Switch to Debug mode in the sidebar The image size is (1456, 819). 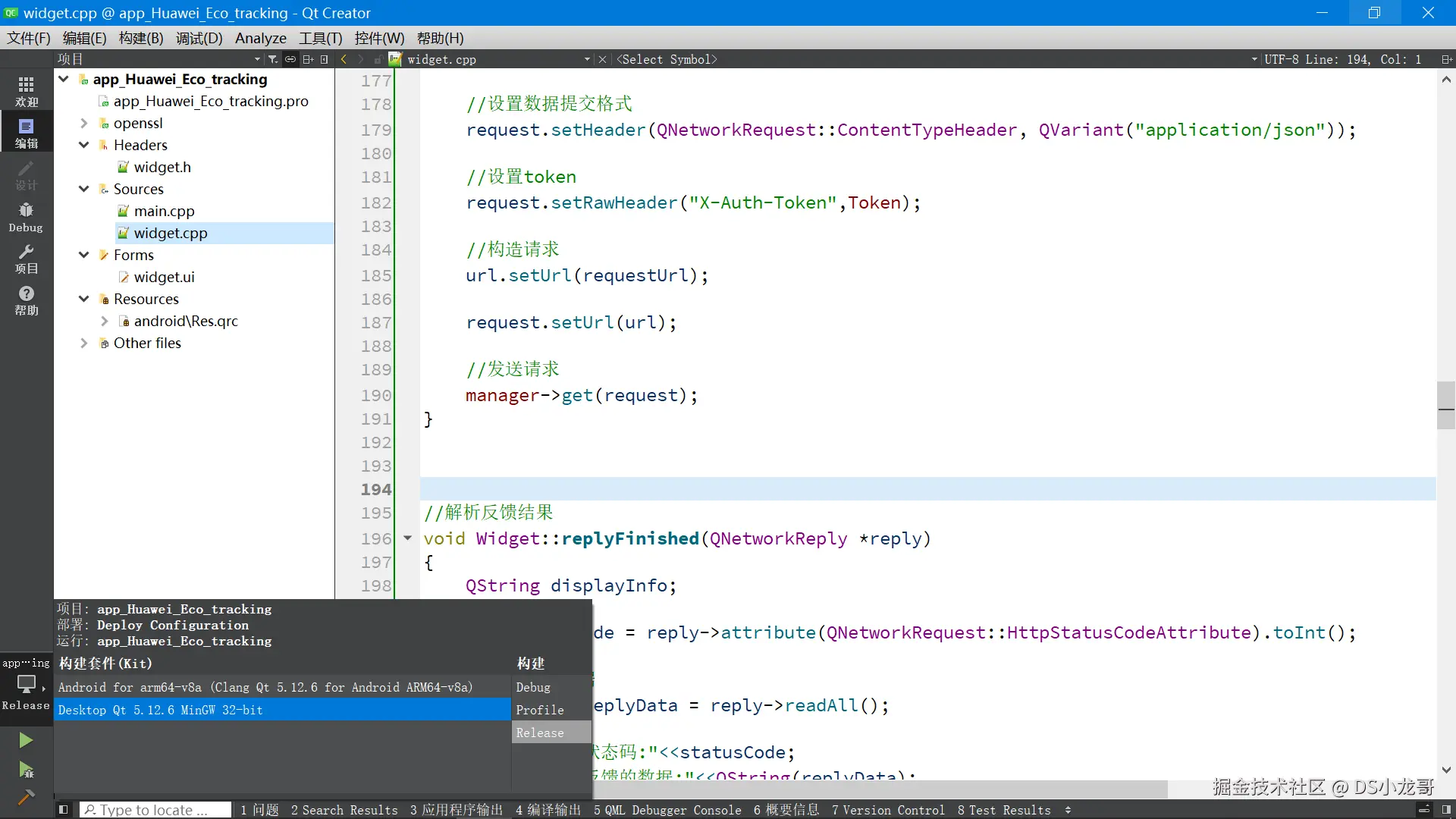point(27,217)
